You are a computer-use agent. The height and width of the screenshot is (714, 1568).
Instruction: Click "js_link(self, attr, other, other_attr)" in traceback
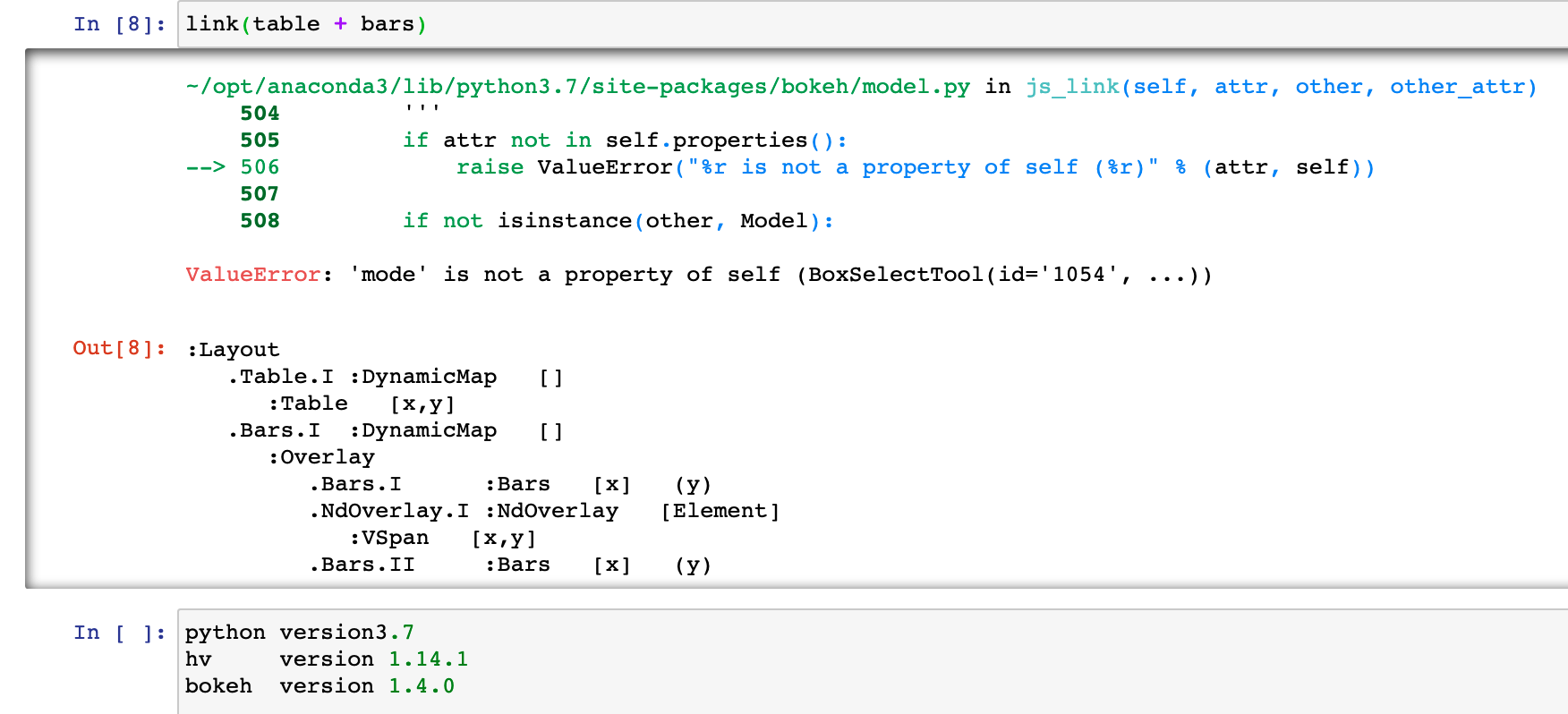(x=1282, y=87)
